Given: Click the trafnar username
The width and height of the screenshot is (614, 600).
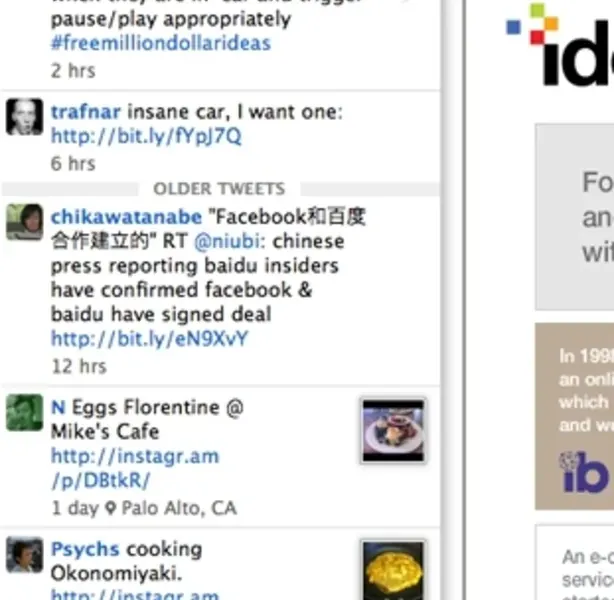Looking at the screenshot, I should pos(86,112).
